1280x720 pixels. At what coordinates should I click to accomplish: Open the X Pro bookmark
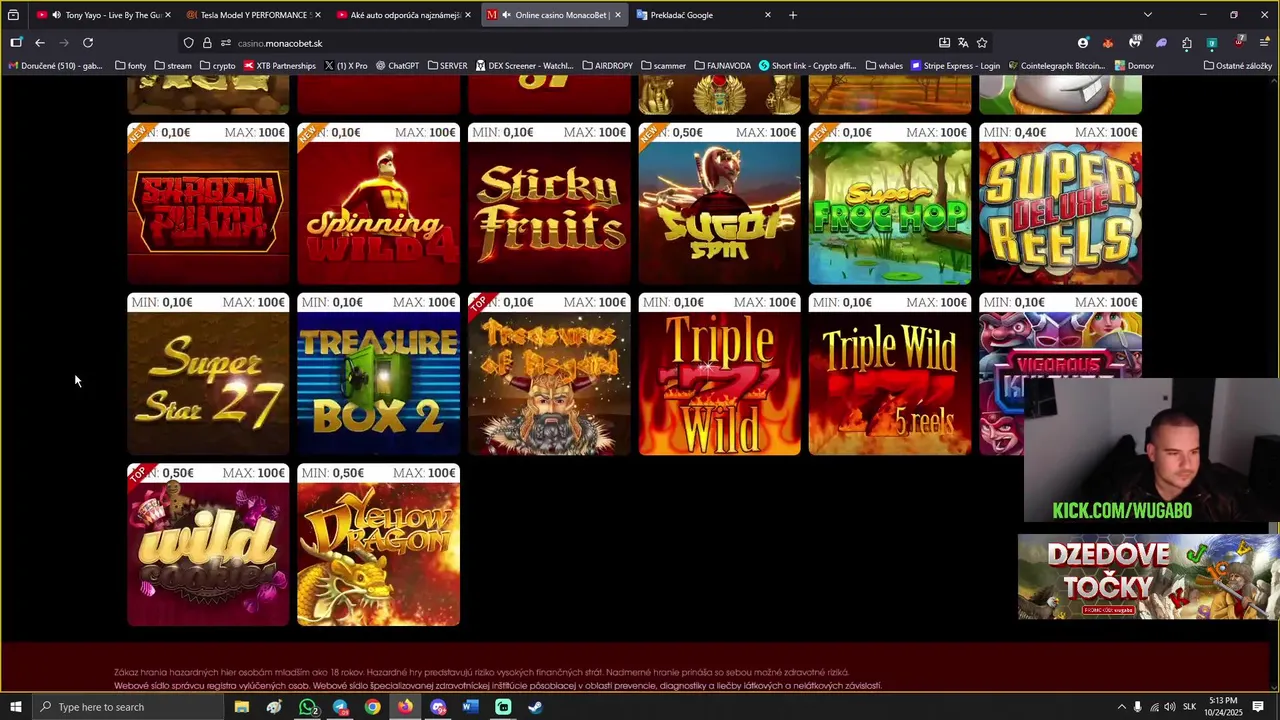[345, 66]
